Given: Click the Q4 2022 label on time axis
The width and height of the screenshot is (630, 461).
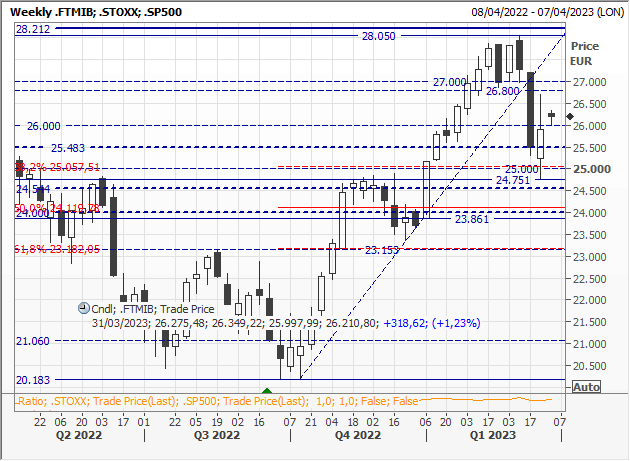Looking at the screenshot, I should coord(357,435).
